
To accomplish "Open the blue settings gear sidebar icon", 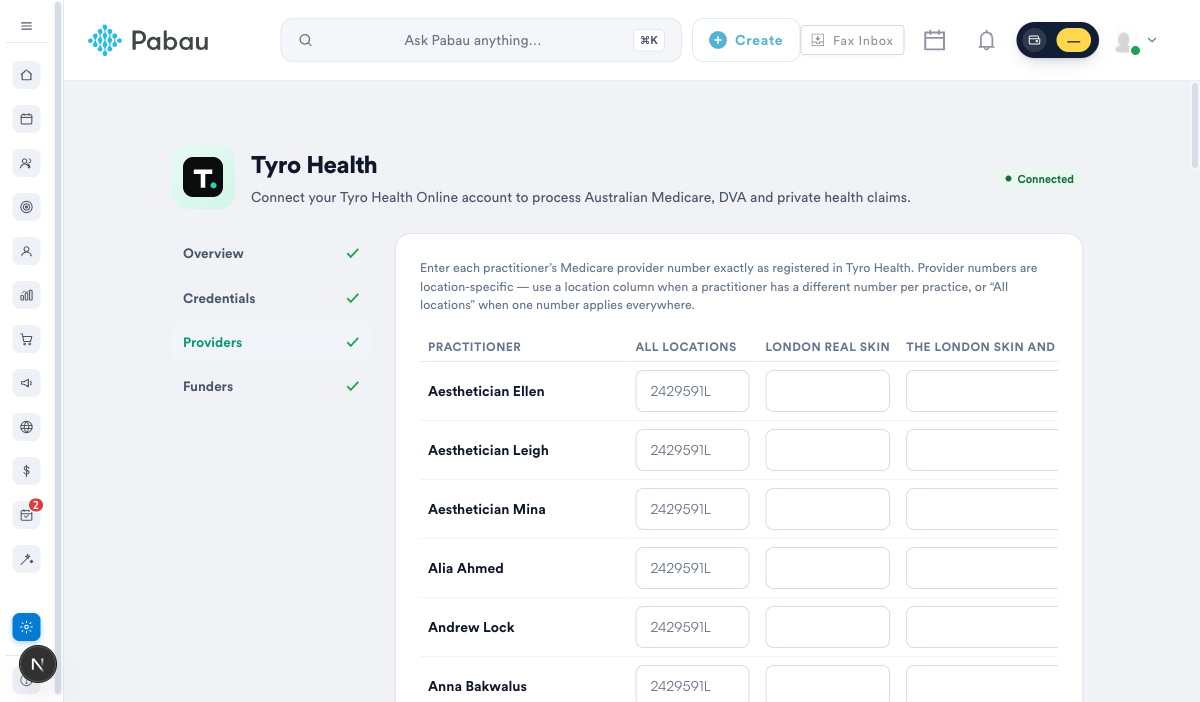I will point(27,627).
